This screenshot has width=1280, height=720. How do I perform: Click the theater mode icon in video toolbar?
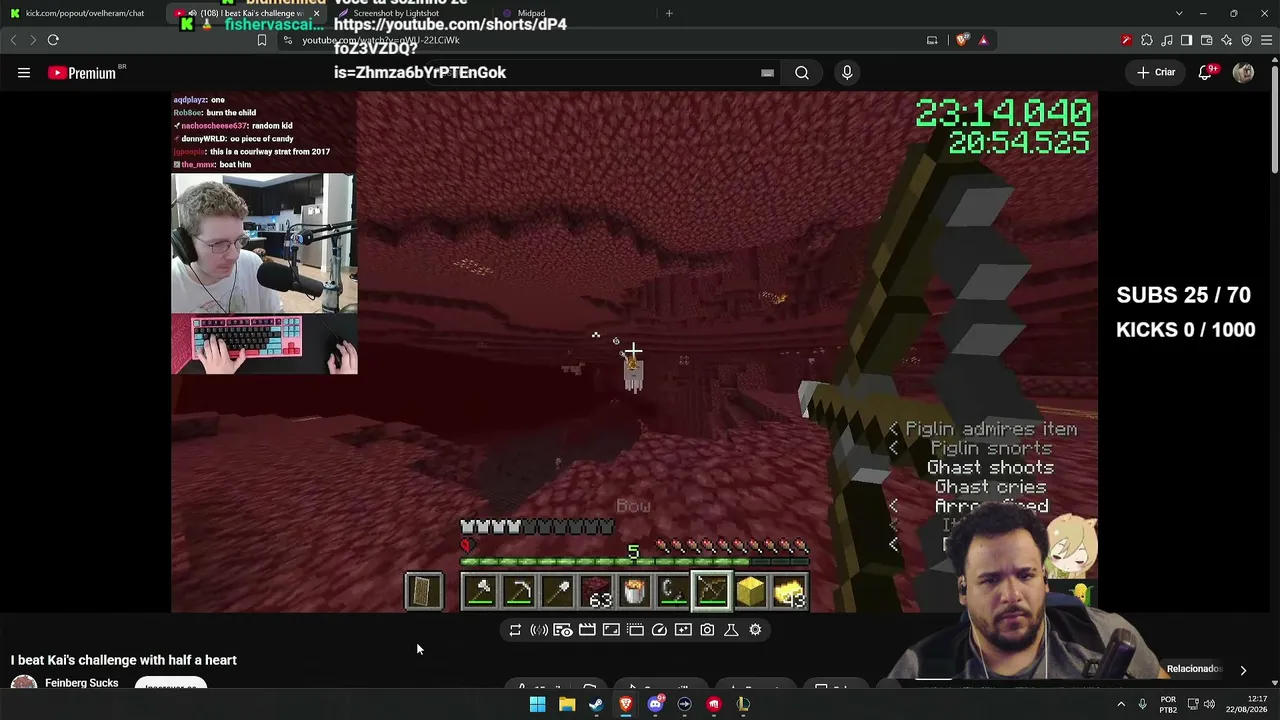[635, 630]
